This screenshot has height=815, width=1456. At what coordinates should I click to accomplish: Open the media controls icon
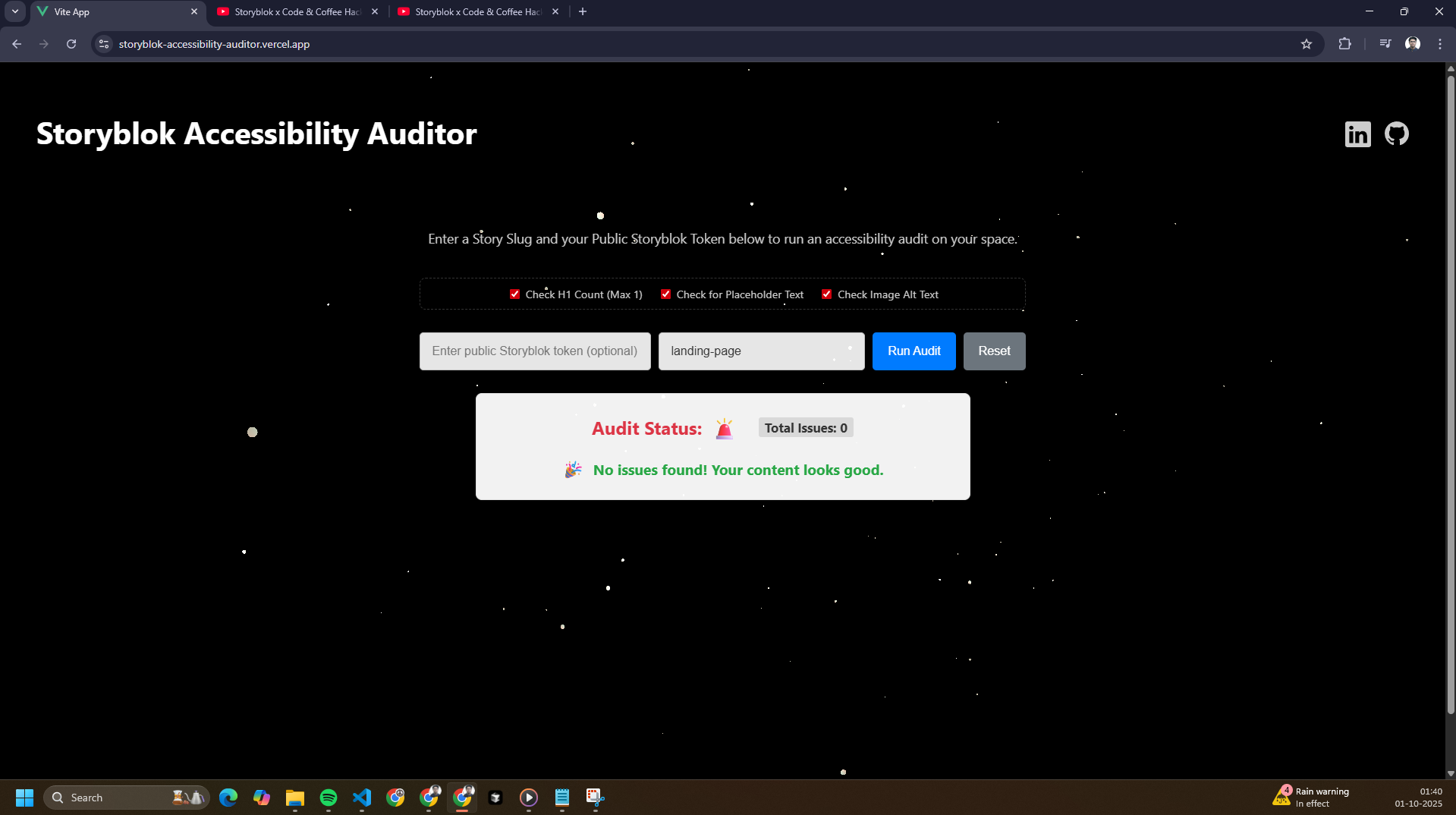point(1385,44)
